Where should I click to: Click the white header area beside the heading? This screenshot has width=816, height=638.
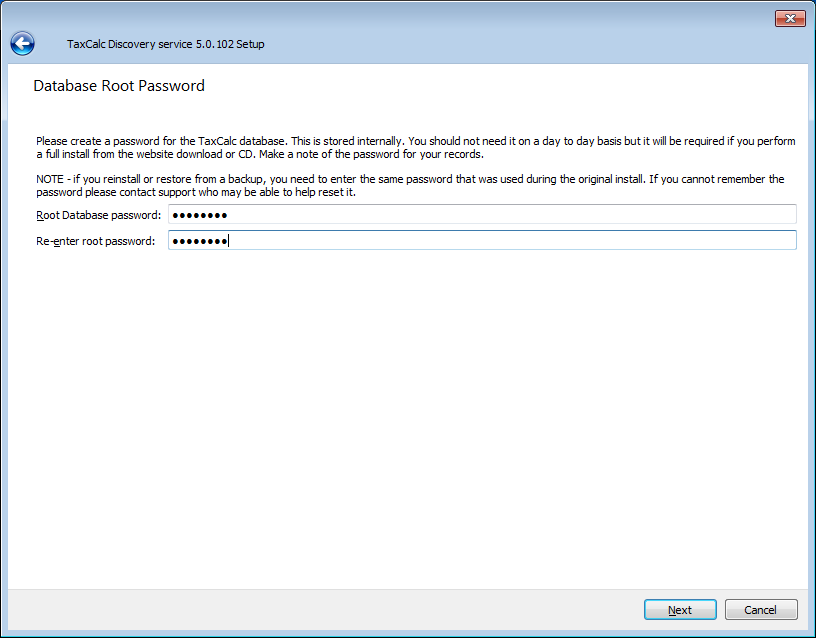point(500,86)
